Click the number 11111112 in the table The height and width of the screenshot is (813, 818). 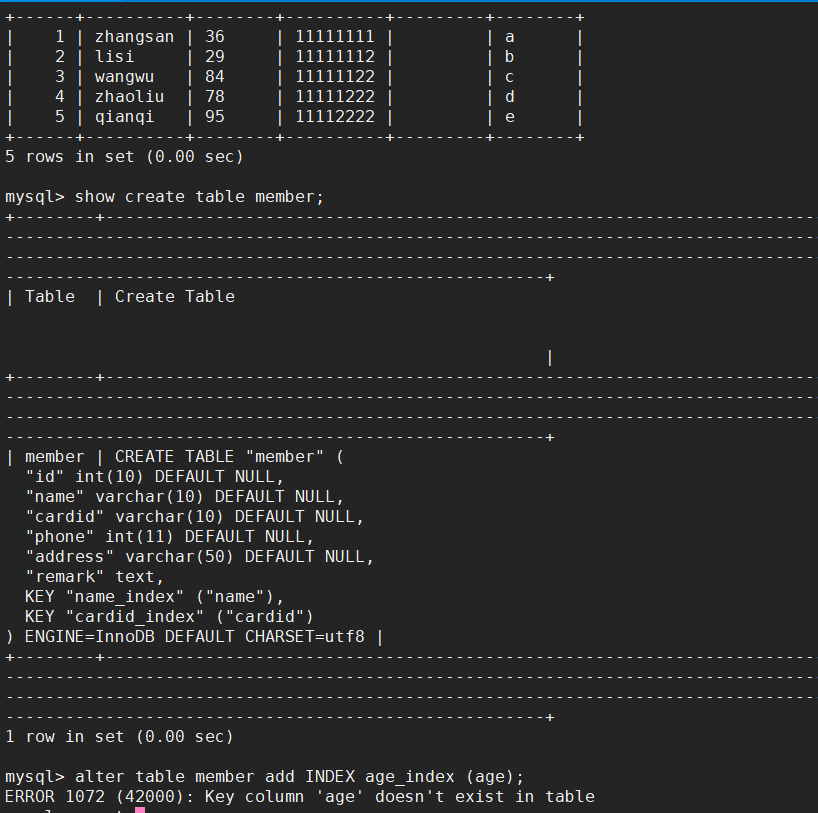pos(335,56)
